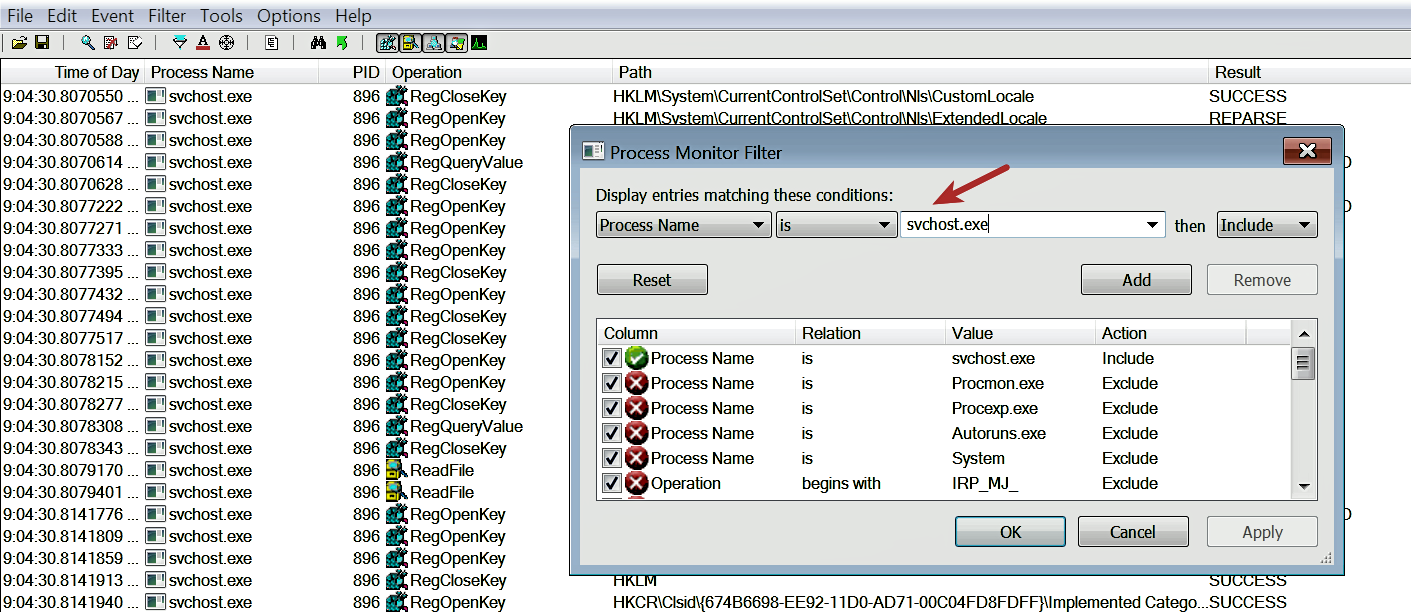
Task: Confirm the filter dialog with OK
Action: click(x=1011, y=532)
